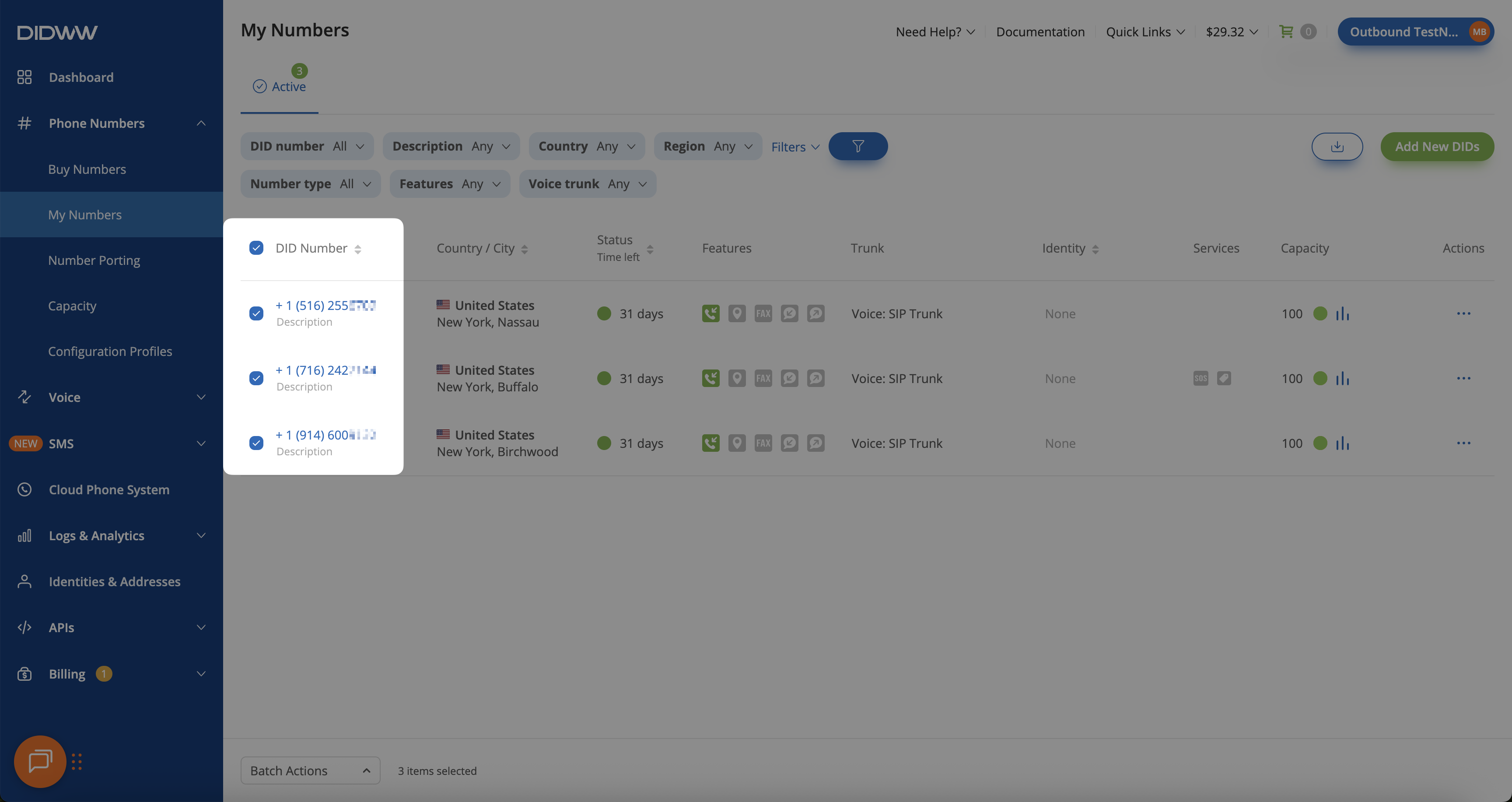Click FAX feature icon for Nassau number
The image size is (1512, 802).
[763, 313]
